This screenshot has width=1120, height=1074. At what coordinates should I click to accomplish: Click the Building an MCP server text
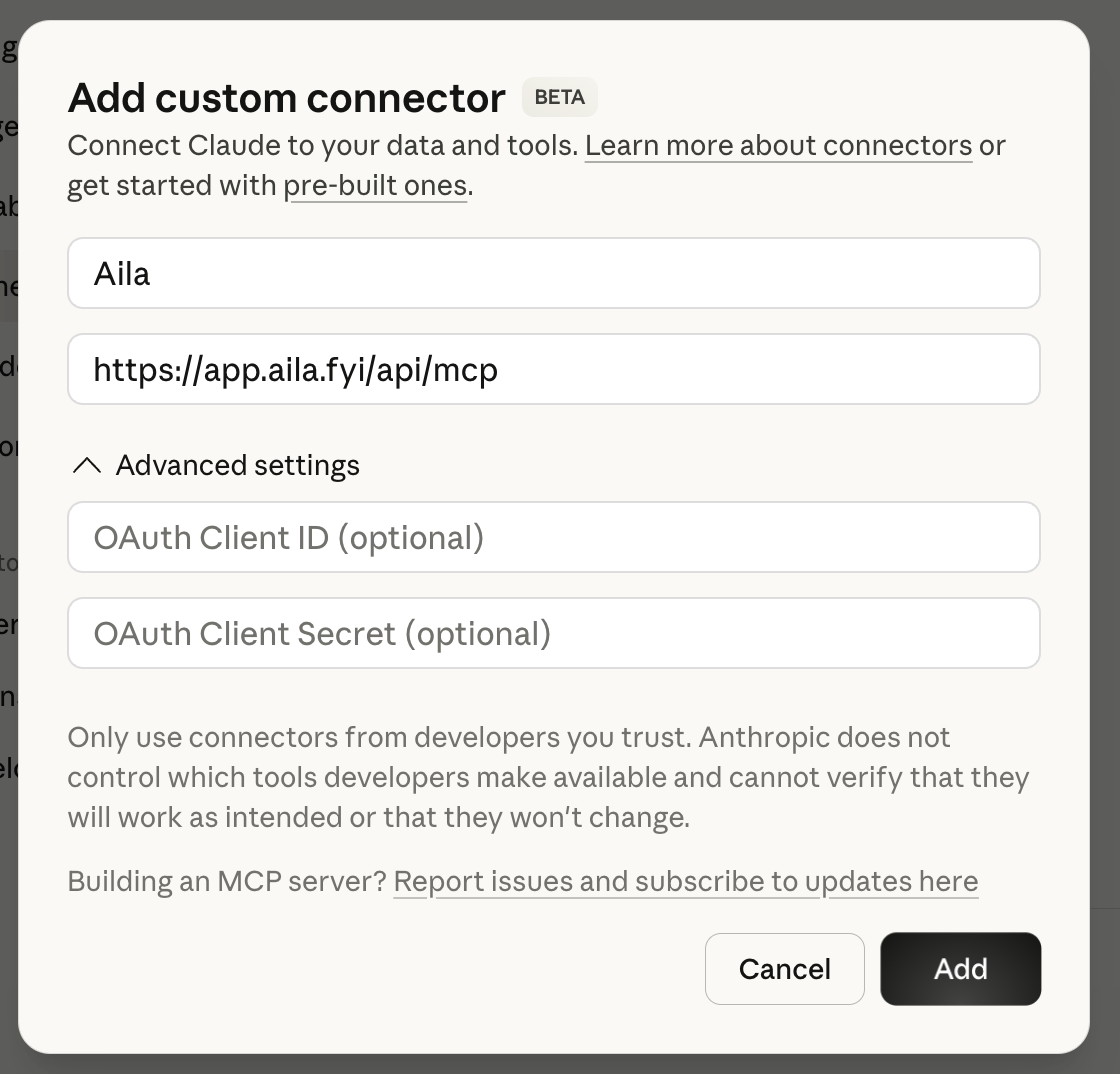click(x=228, y=881)
